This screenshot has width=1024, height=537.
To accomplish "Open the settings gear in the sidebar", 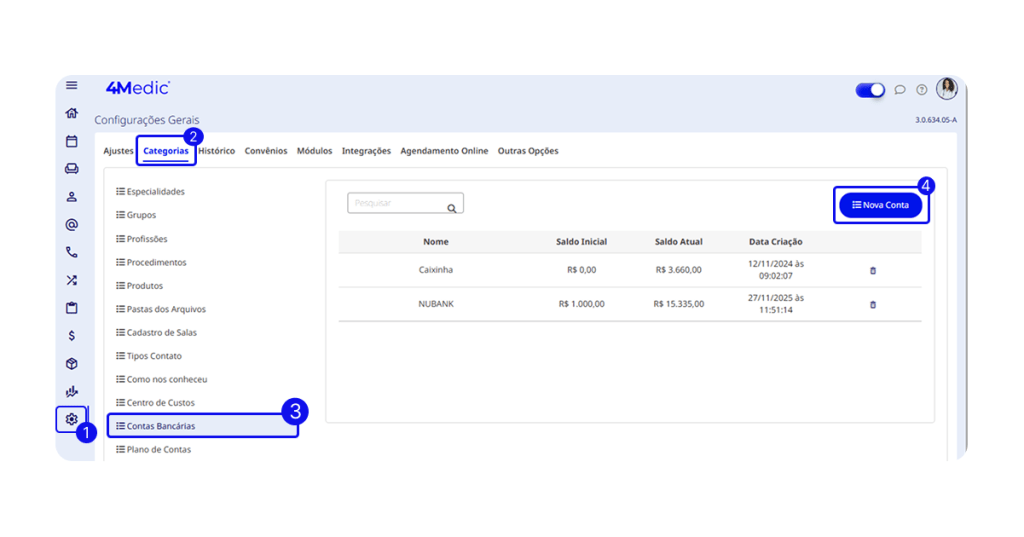I will pyautogui.click(x=71, y=419).
